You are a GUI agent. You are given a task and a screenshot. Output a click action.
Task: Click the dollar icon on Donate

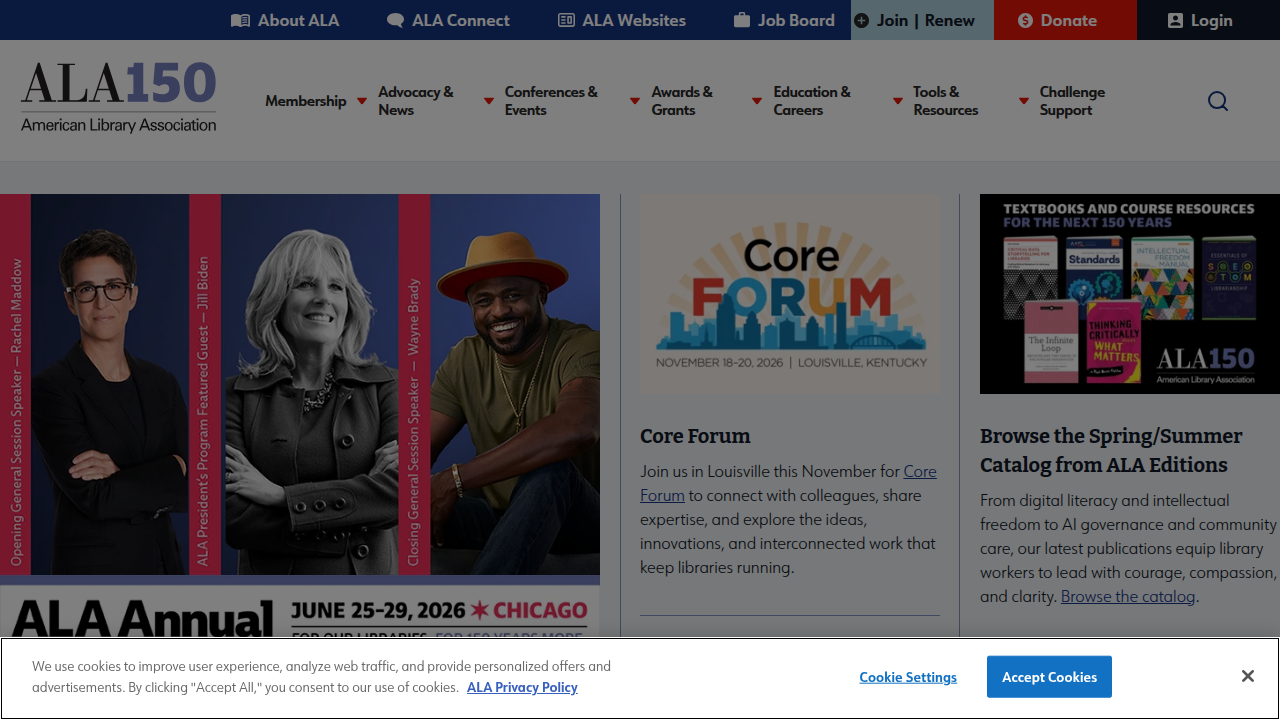click(x=1025, y=20)
